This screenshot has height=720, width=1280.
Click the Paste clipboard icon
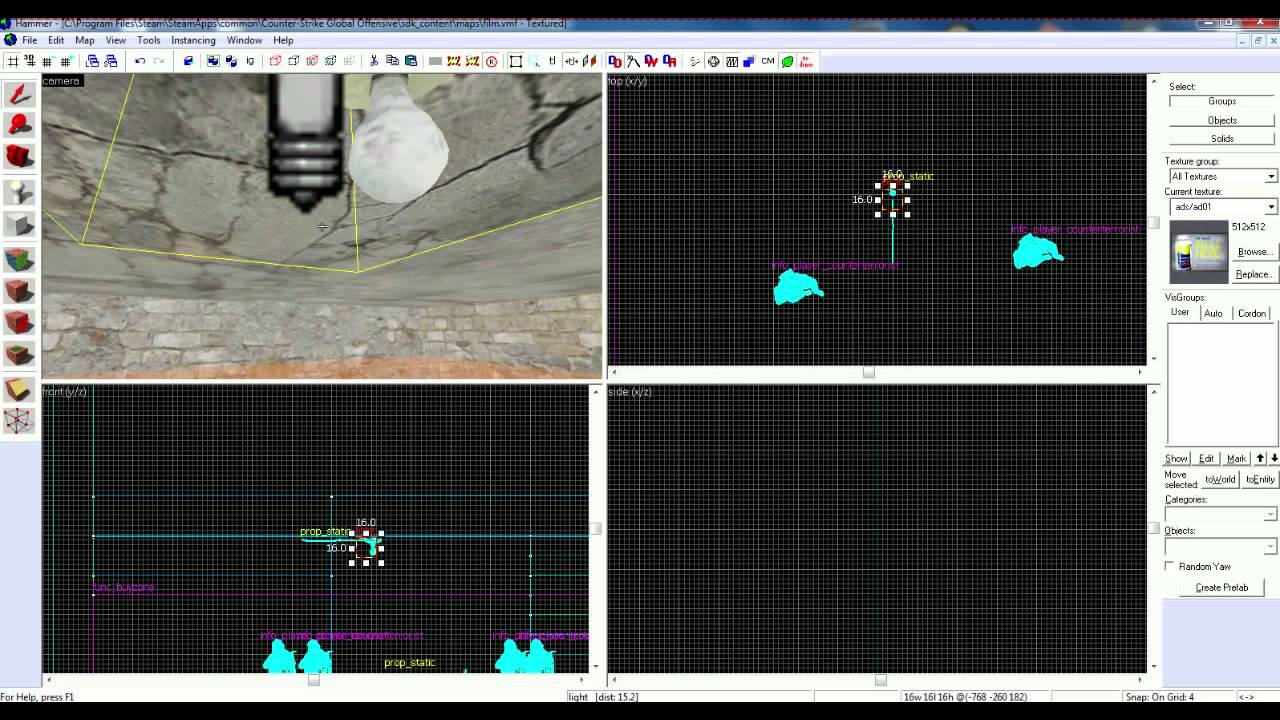(x=410, y=61)
